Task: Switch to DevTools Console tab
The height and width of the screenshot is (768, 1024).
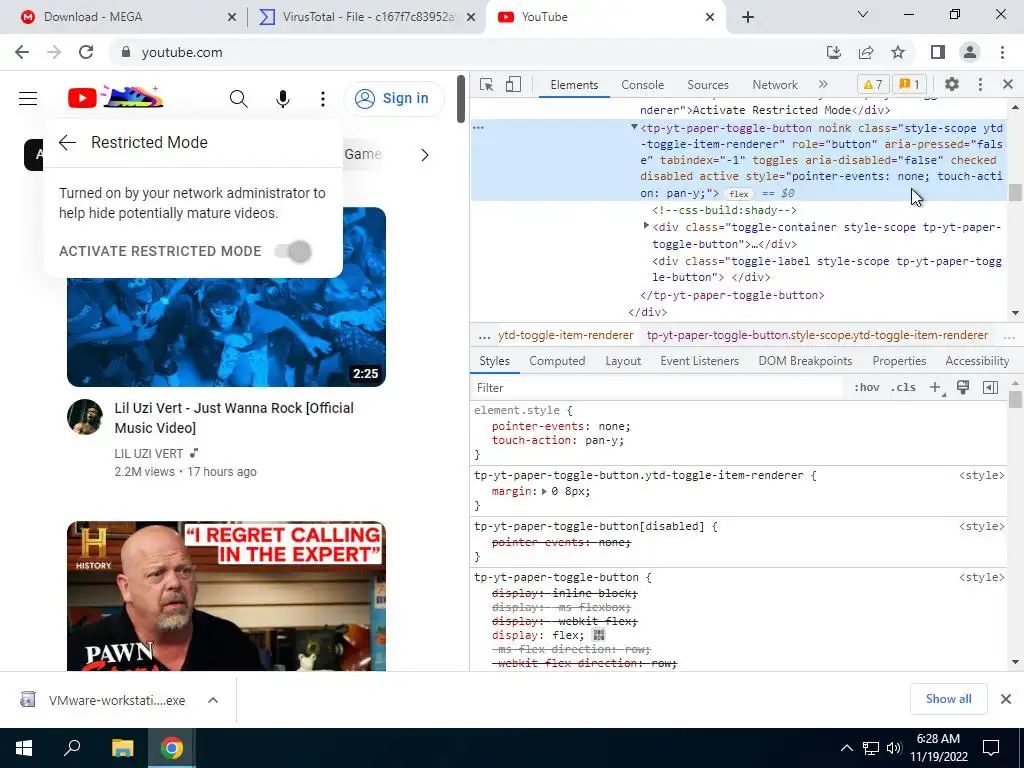Action: 643,85
